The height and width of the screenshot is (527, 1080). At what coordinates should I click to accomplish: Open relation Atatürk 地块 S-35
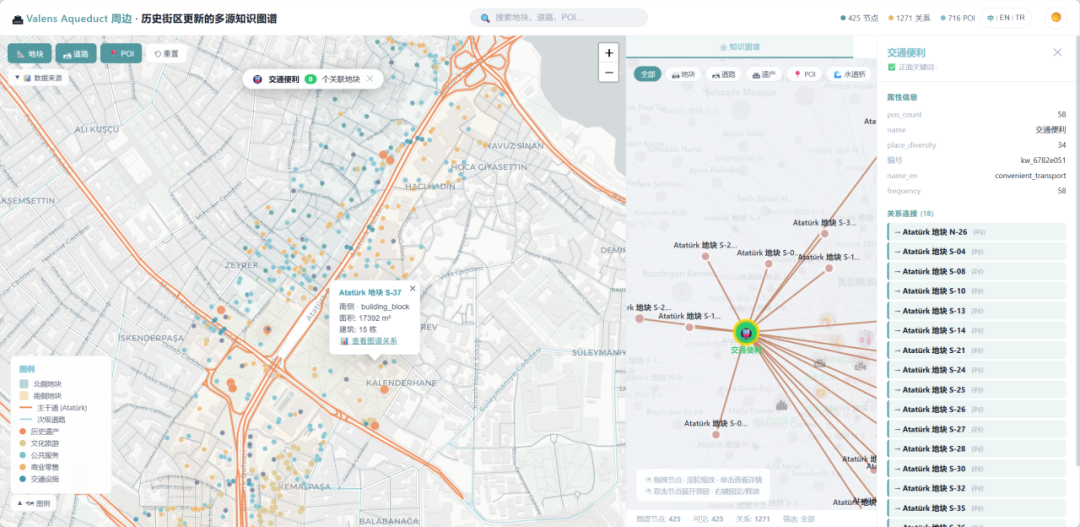pyautogui.click(x=976, y=508)
